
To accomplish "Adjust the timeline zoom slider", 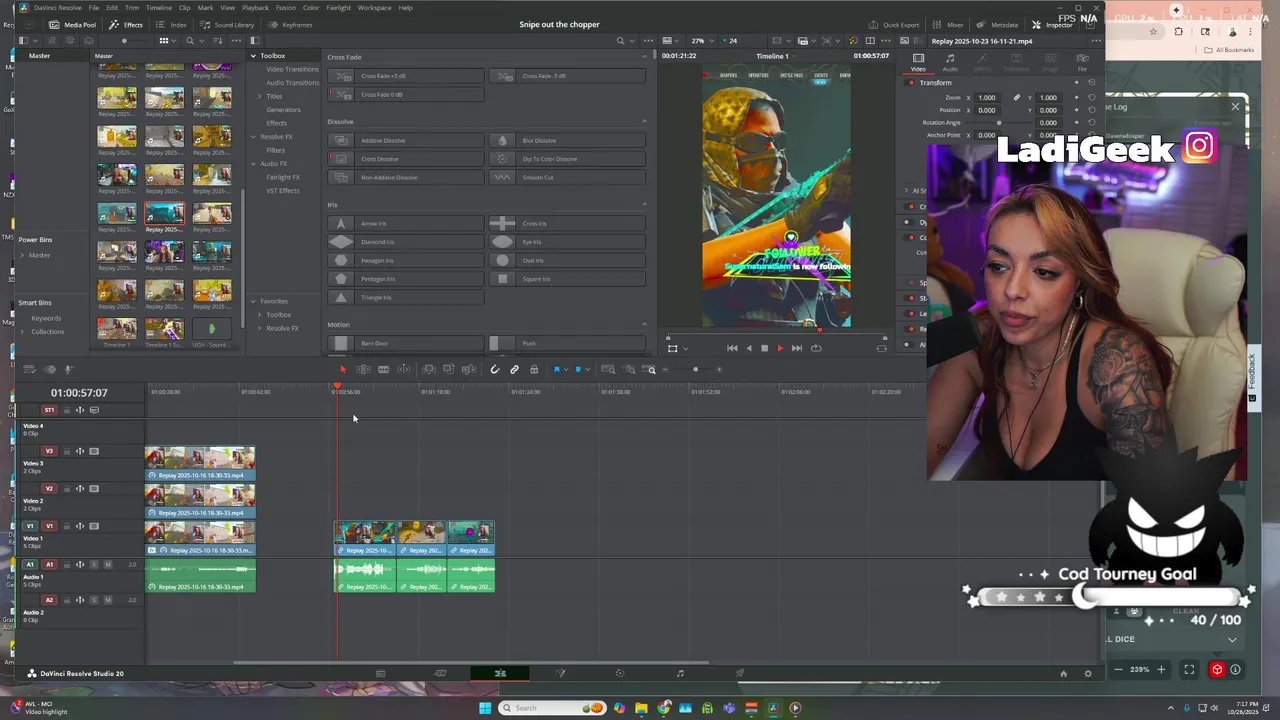I will point(695,370).
